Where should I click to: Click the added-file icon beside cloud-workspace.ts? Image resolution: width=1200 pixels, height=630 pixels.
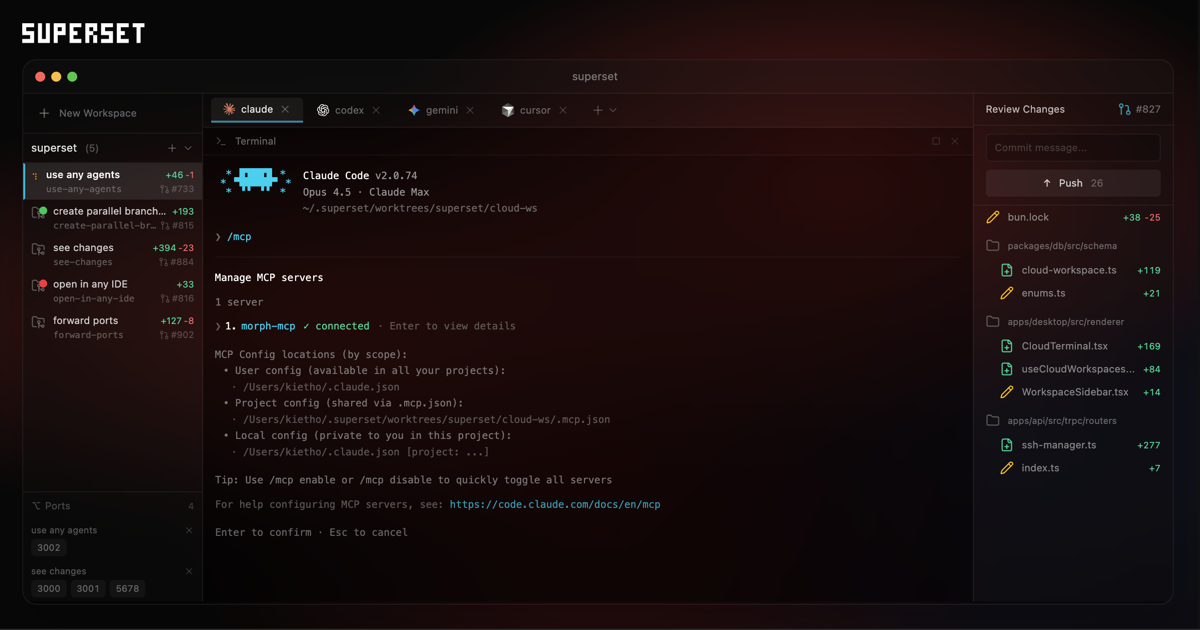(x=1006, y=270)
